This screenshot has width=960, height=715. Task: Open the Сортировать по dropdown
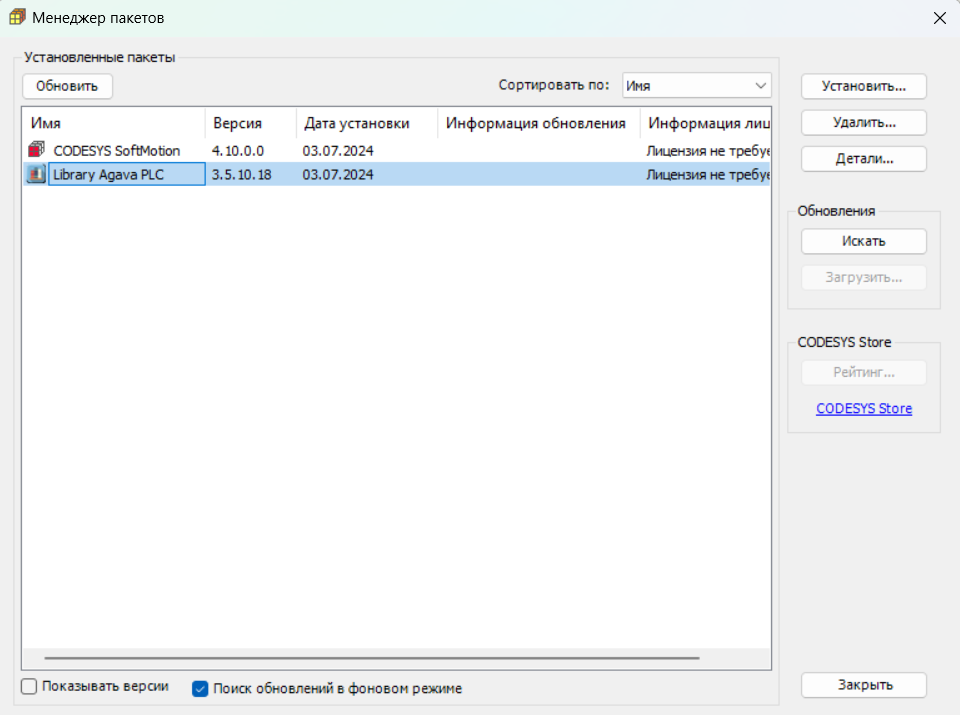click(x=696, y=86)
